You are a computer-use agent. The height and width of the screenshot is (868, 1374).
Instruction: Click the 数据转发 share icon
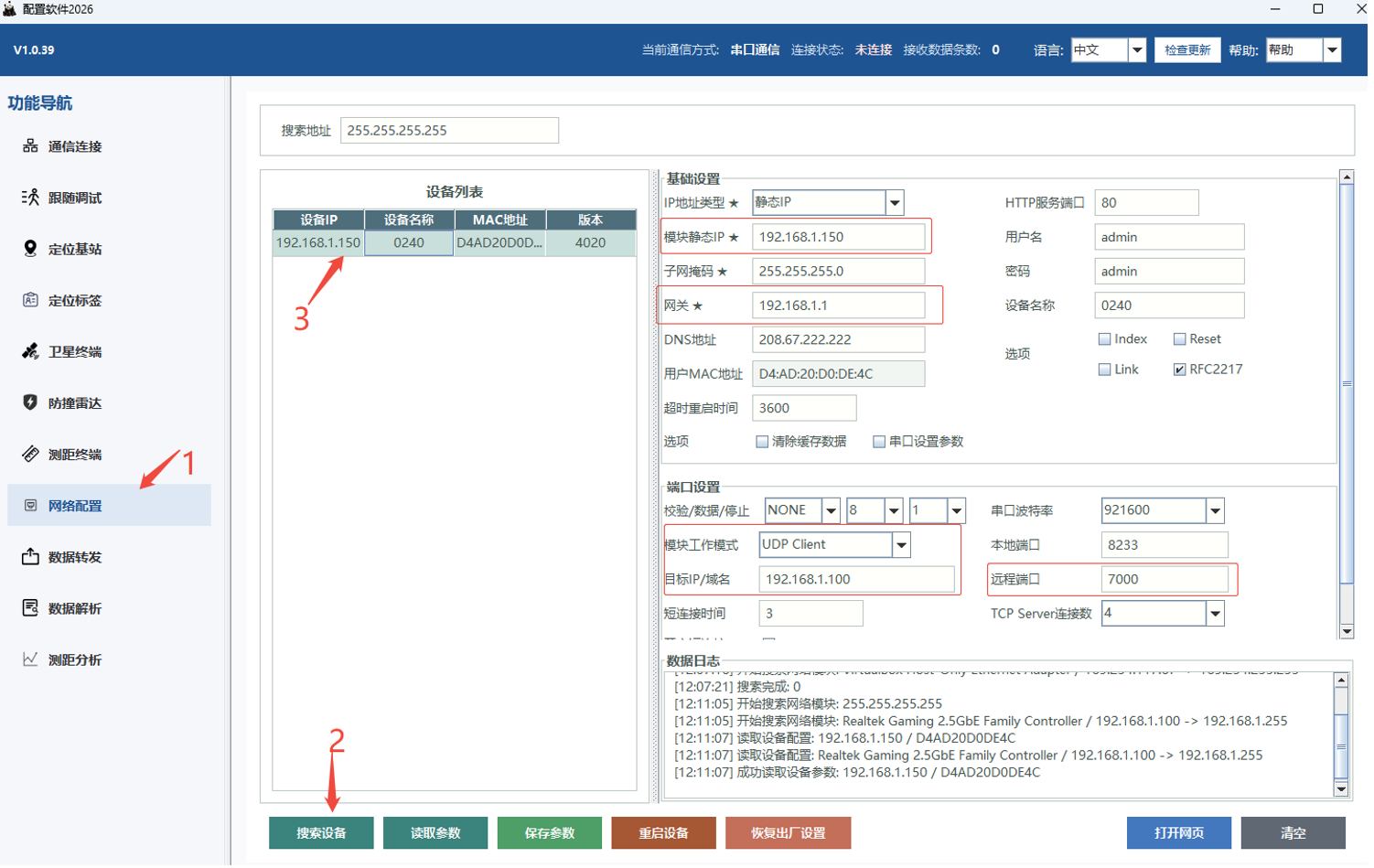click(x=30, y=557)
